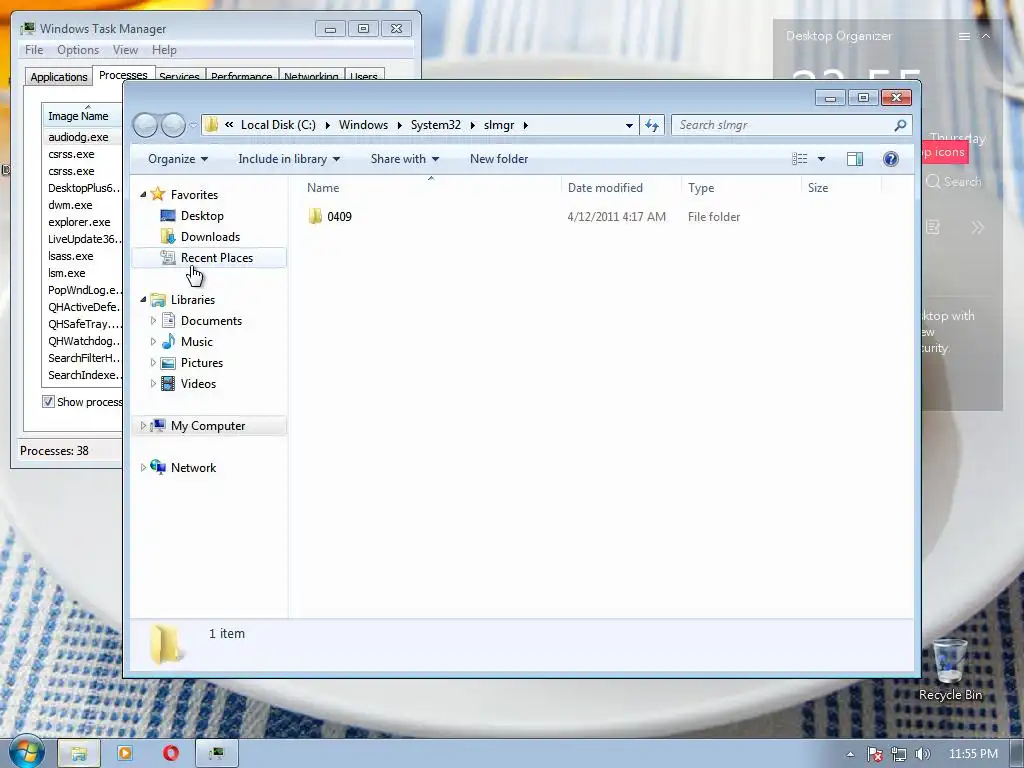
Task: Click the taskbar clock showing 11:55 PM
Action: click(x=973, y=754)
